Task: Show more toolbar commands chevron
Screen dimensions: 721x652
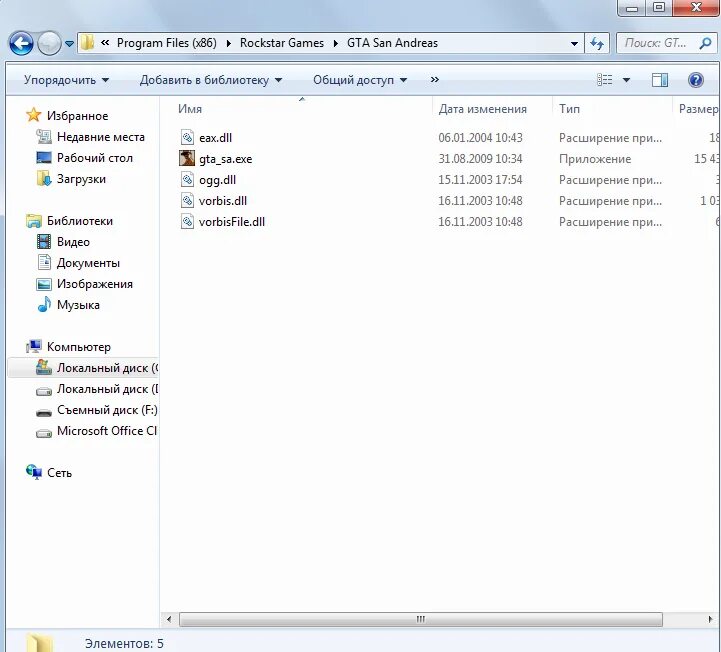Action: [x=435, y=80]
